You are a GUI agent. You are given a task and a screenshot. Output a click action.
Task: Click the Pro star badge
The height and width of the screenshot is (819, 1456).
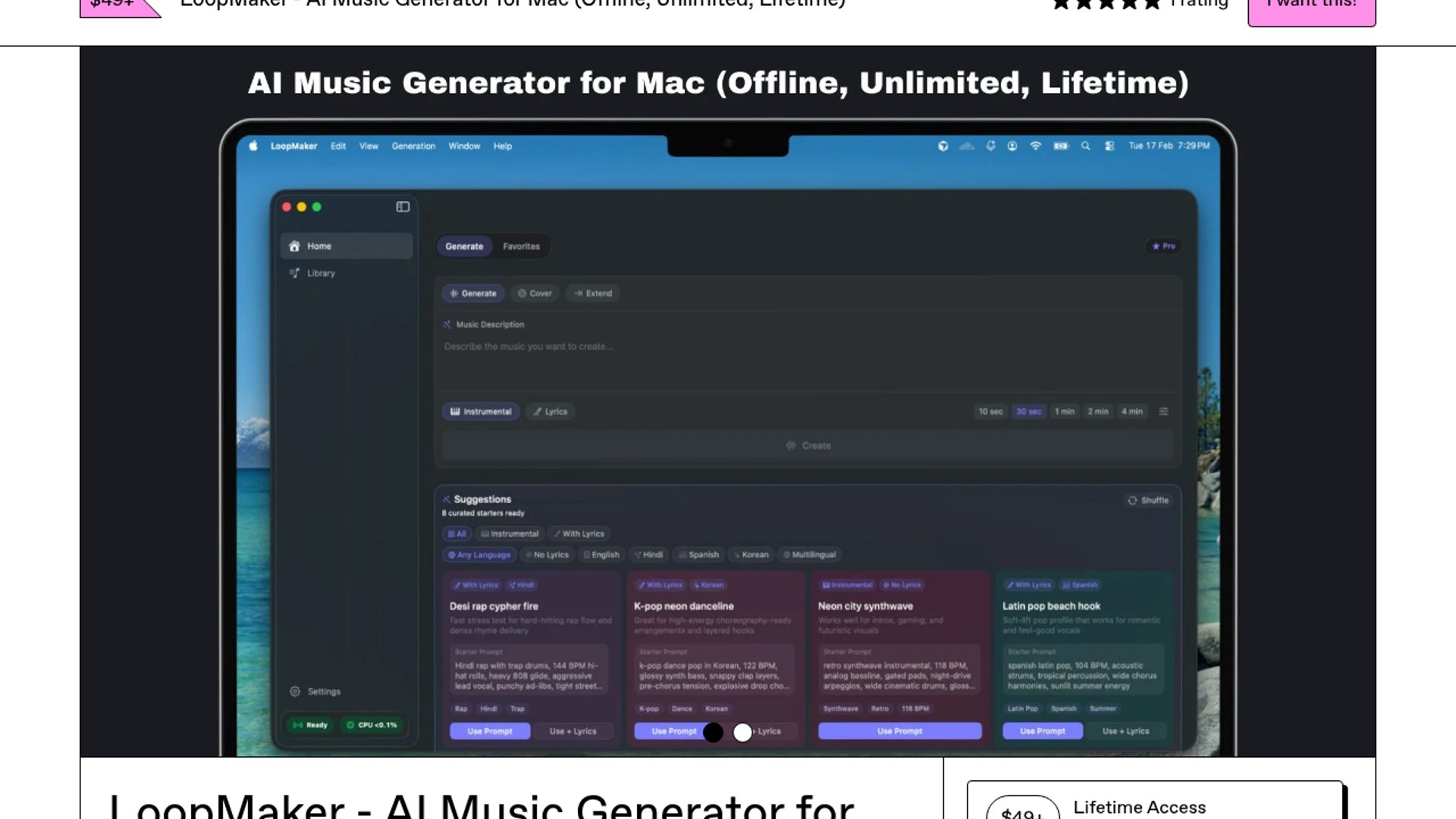point(1163,246)
